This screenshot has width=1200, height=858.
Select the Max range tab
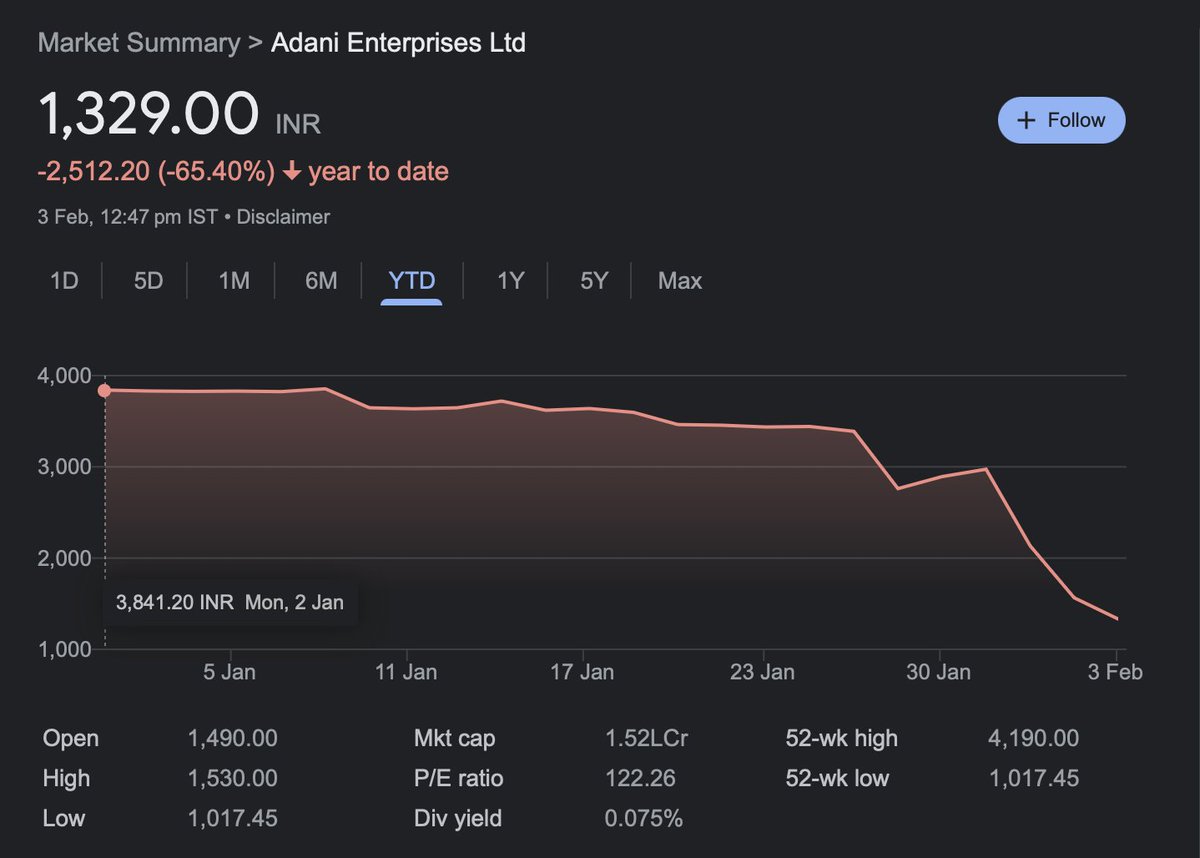point(680,281)
